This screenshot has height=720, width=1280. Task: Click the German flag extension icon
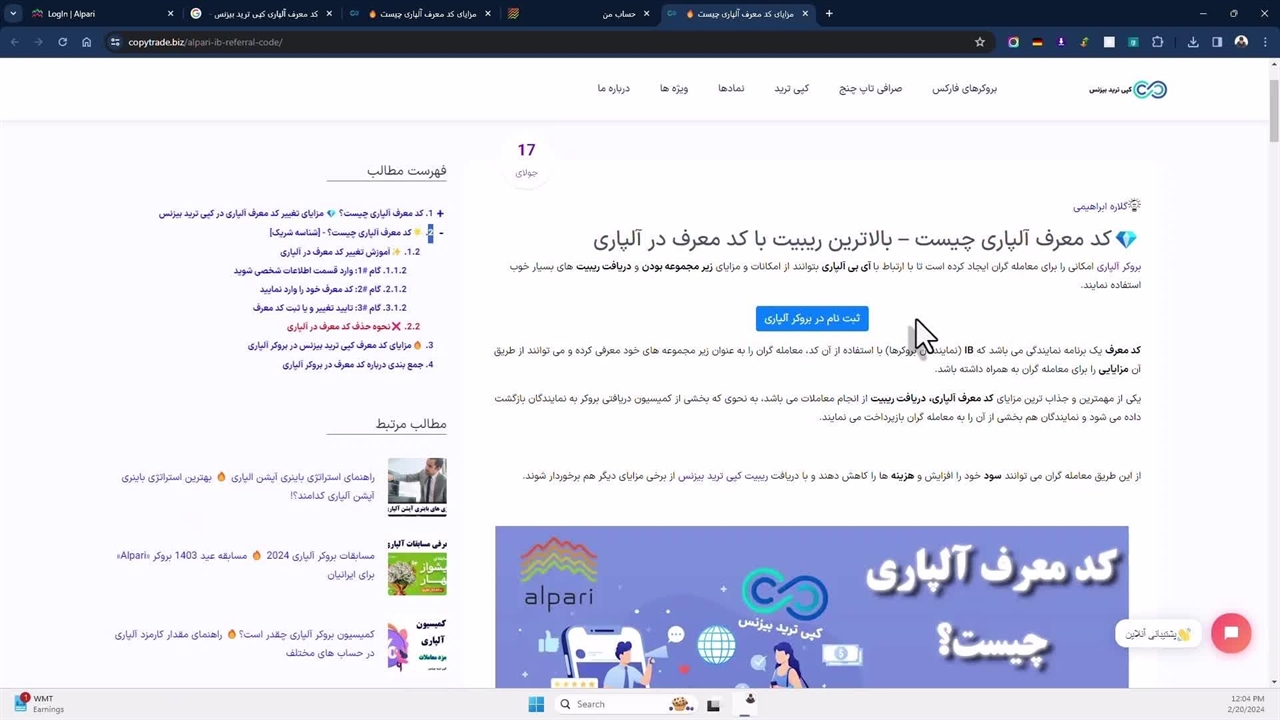coord(1037,42)
